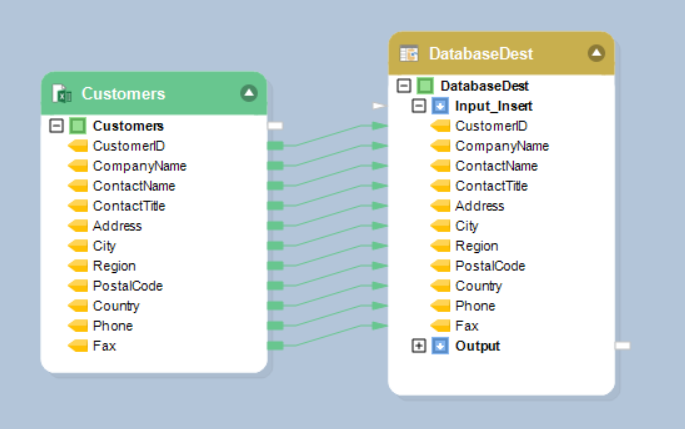Click the white output port beside Output node
The height and width of the screenshot is (429, 685).
[x=622, y=346]
